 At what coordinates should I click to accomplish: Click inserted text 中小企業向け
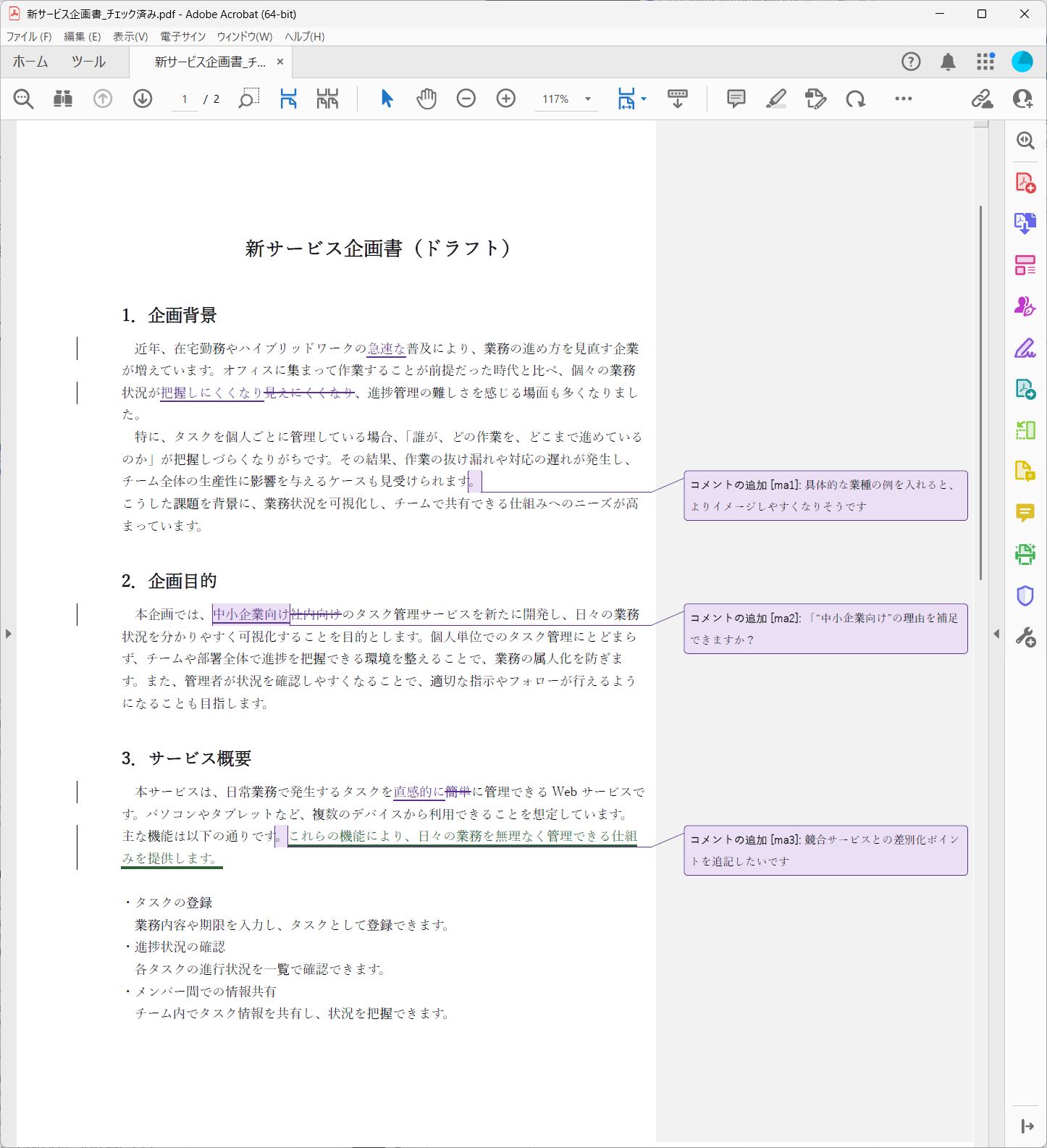tap(251, 614)
